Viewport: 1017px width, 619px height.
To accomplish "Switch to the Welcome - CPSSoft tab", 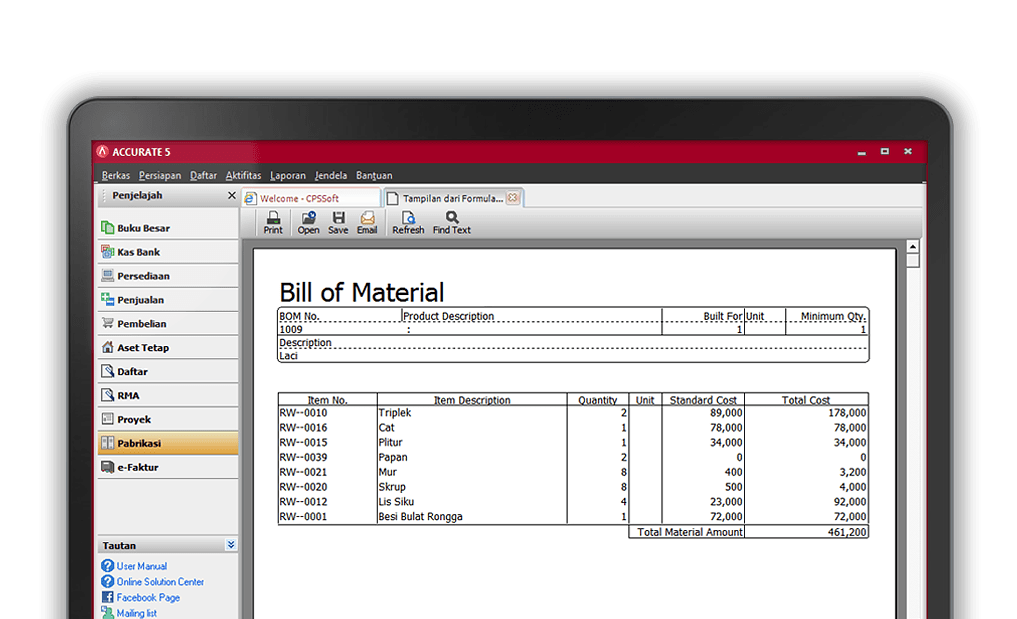I will pyautogui.click(x=311, y=198).
